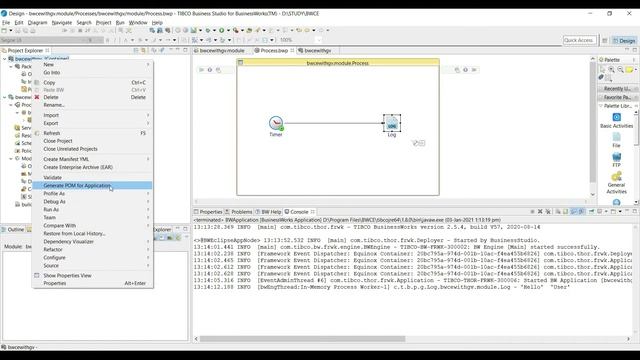The width and height of the screenshot is (640, 360).
Task: Click the Timer activity icon on canvas
Action: 276,123
